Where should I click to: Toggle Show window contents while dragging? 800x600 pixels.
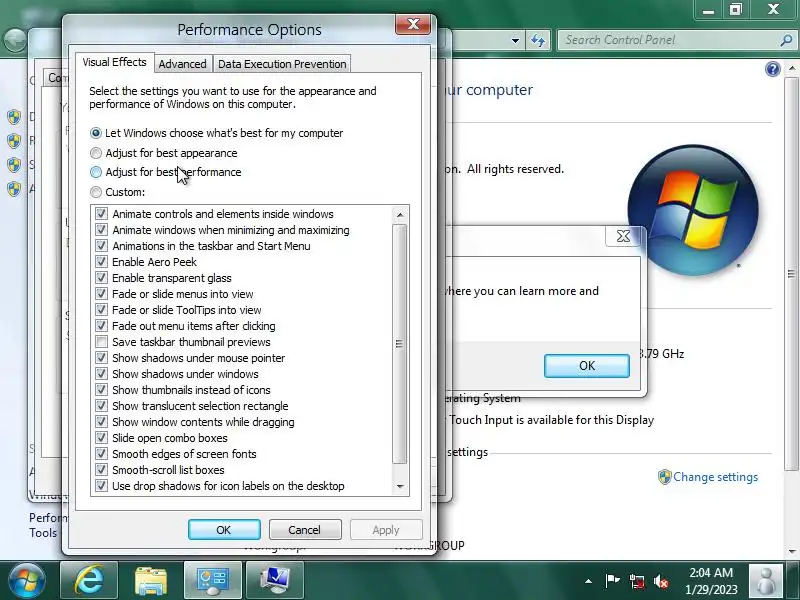coord(102,422)
